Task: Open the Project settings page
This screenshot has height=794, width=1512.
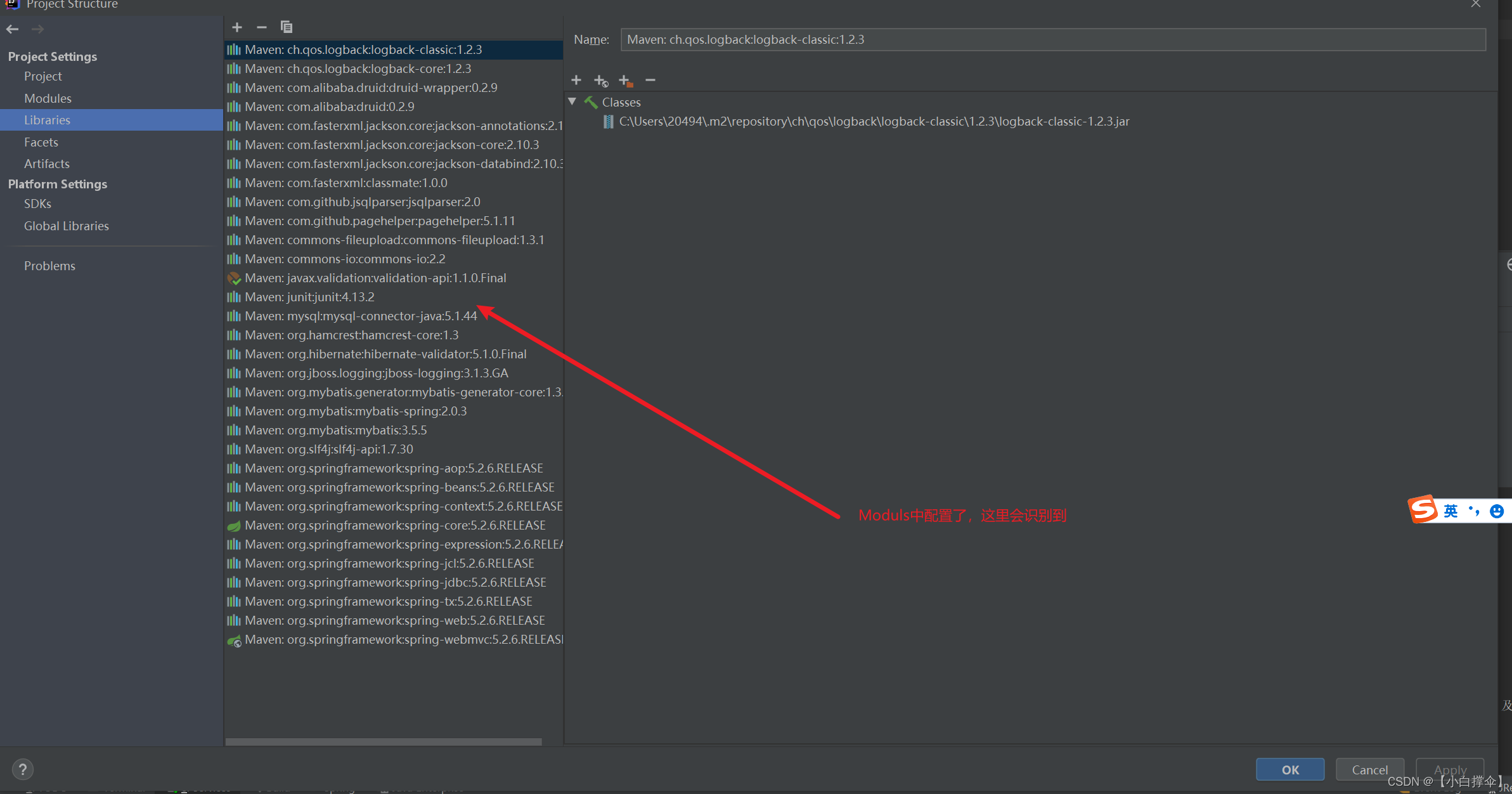Action: pos(43,76)
